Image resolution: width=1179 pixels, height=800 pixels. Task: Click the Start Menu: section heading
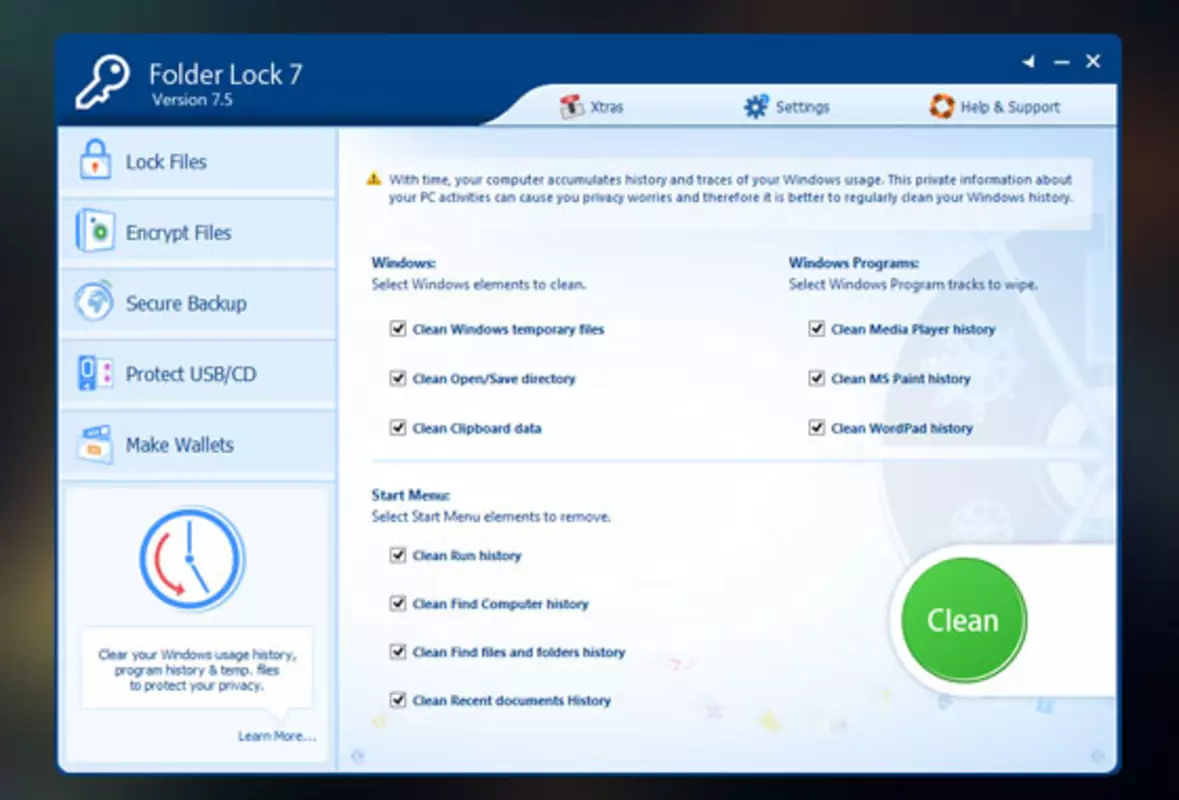pos(411,495)
